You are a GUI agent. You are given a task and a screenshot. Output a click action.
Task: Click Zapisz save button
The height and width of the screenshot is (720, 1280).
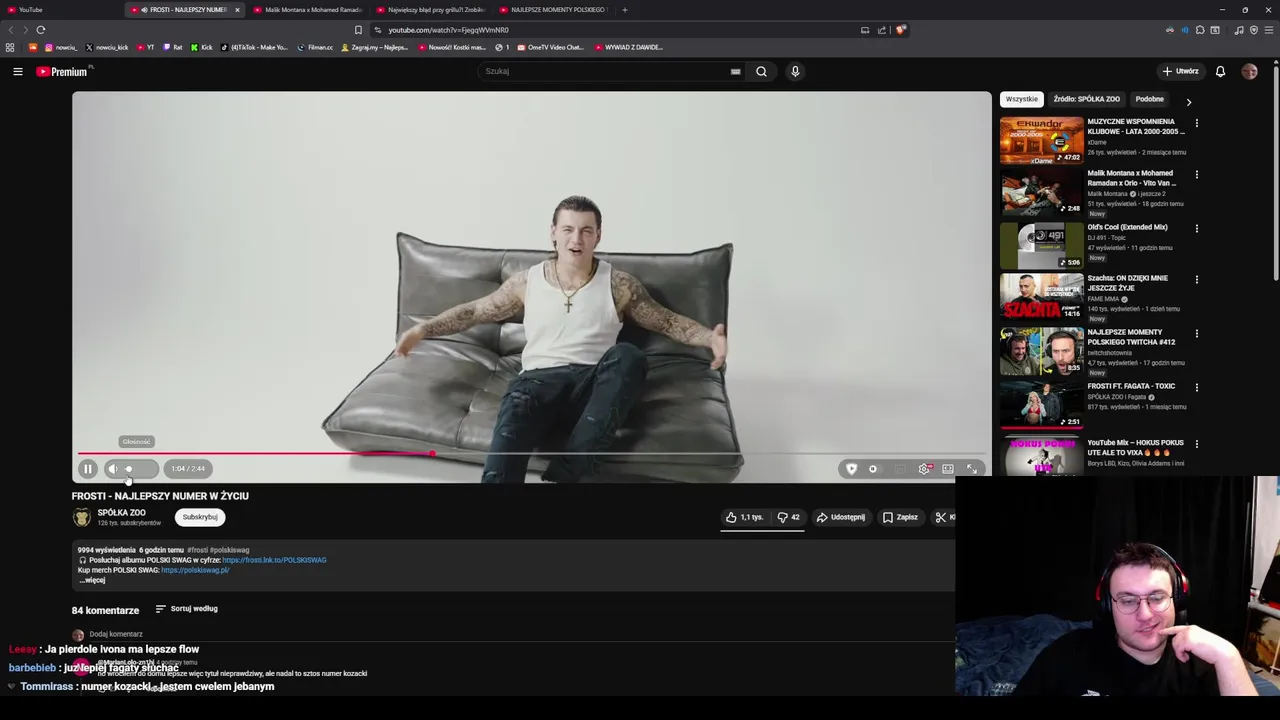(x=900, y=517)
